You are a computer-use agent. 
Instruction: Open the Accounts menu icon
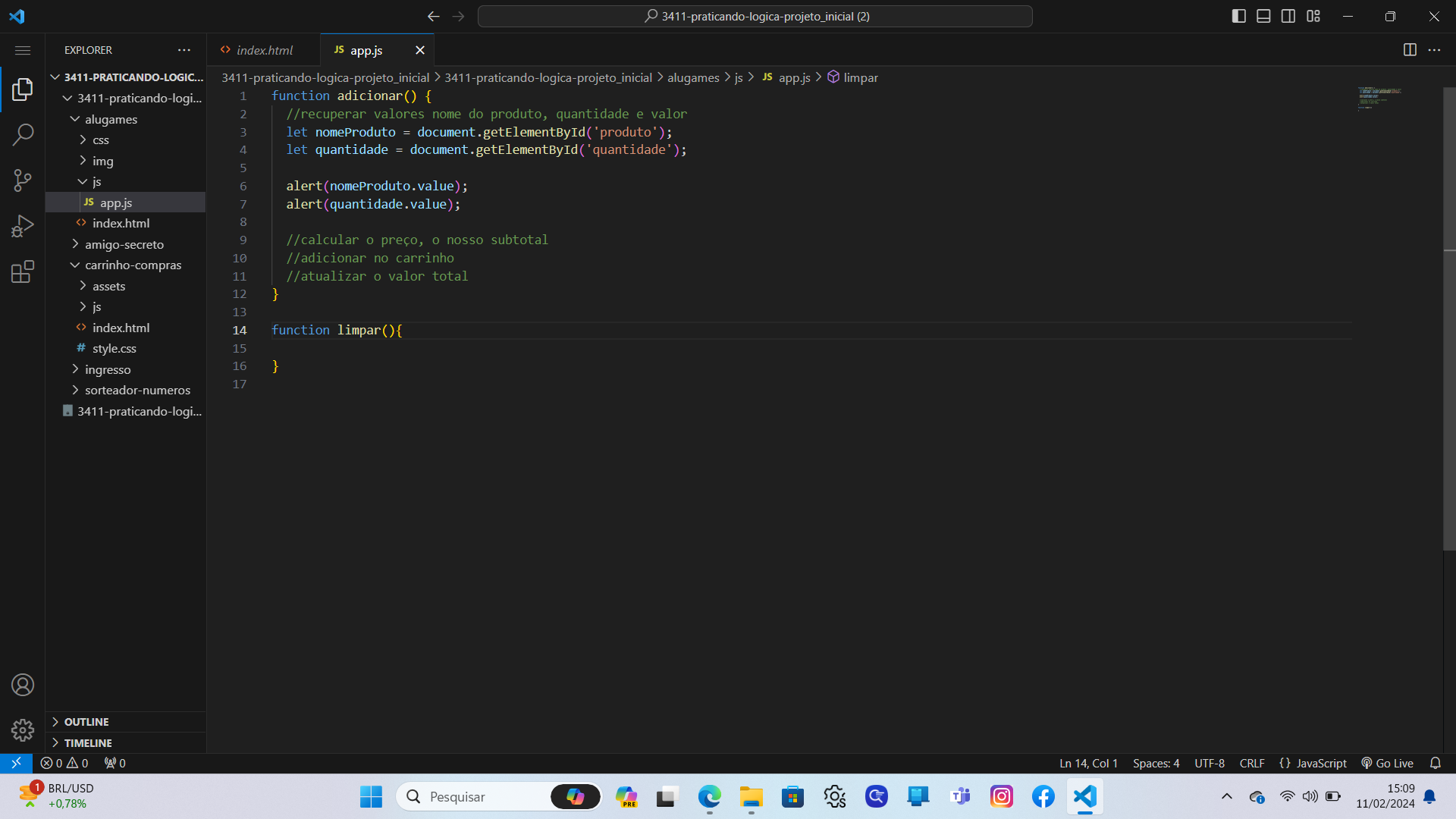click(x=23, y=685)
